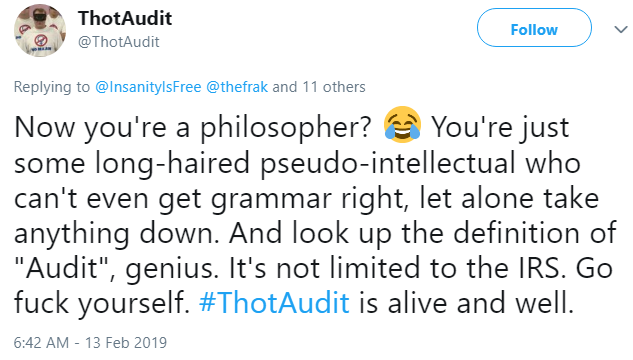Select the quoted word "Audit"
The image size is (633, 360).
(62, 268)
